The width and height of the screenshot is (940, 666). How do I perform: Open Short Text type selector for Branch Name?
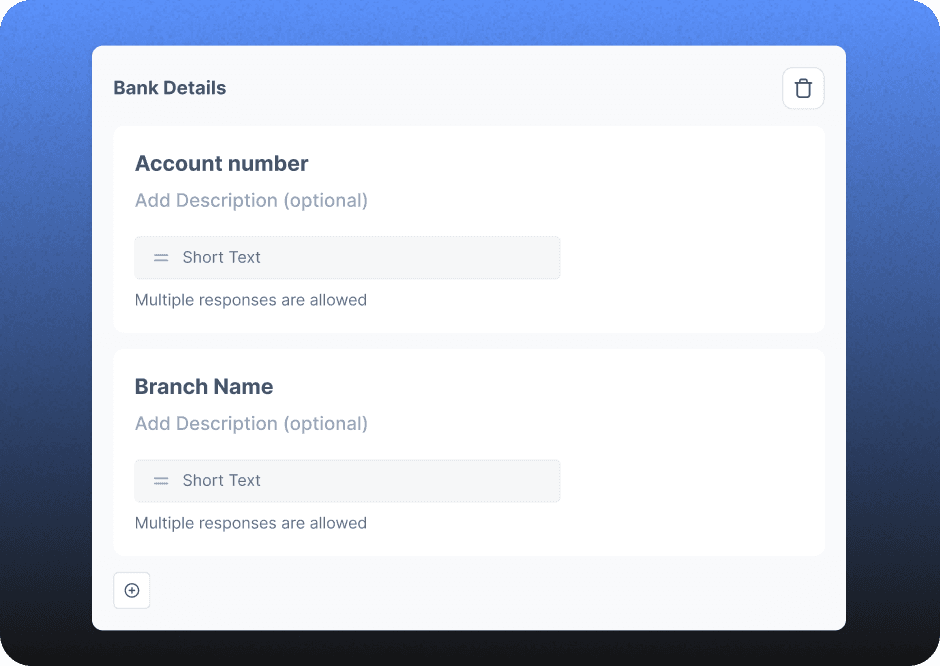(x=347, y=481)
